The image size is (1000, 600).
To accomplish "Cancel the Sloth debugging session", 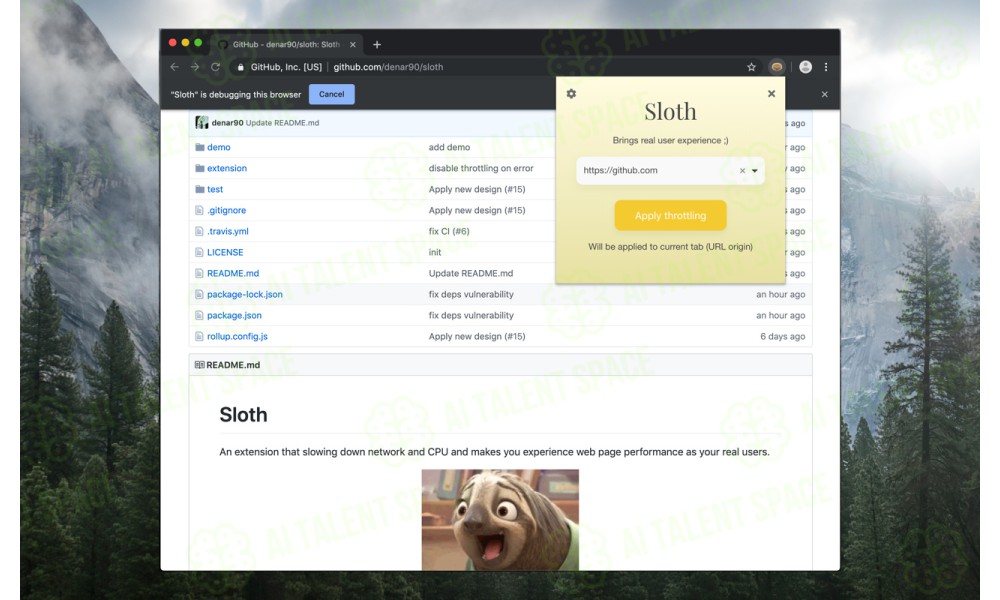I will pos(332,94).
